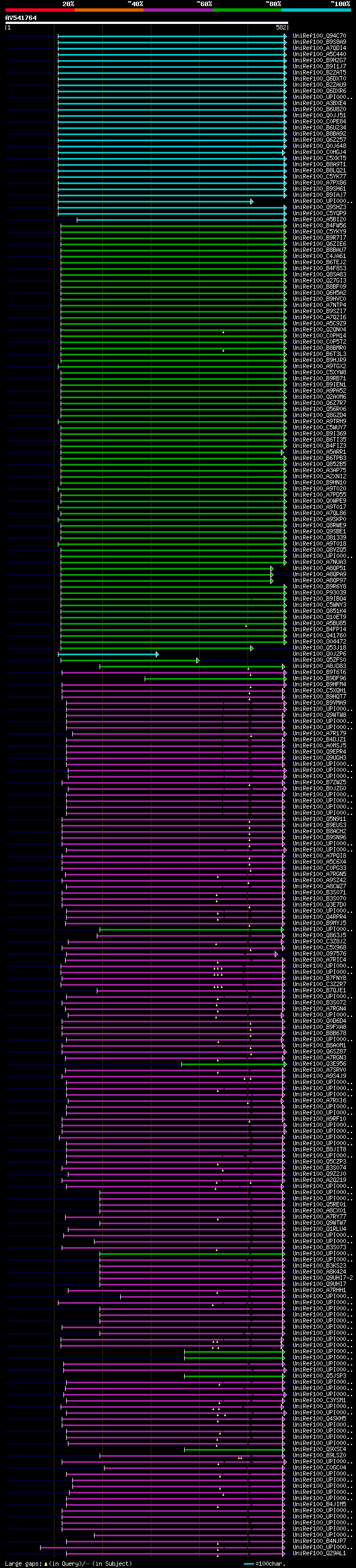The image size is (356, 1568).
Task: Choose alignment row UniRef100_Q8SA83
Action: [319, 275]
